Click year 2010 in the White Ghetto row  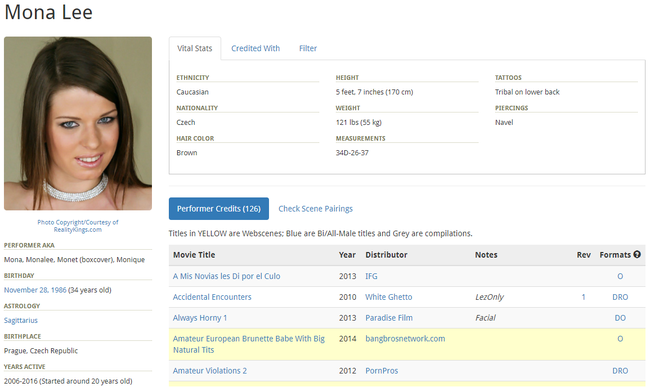(347, 297)
